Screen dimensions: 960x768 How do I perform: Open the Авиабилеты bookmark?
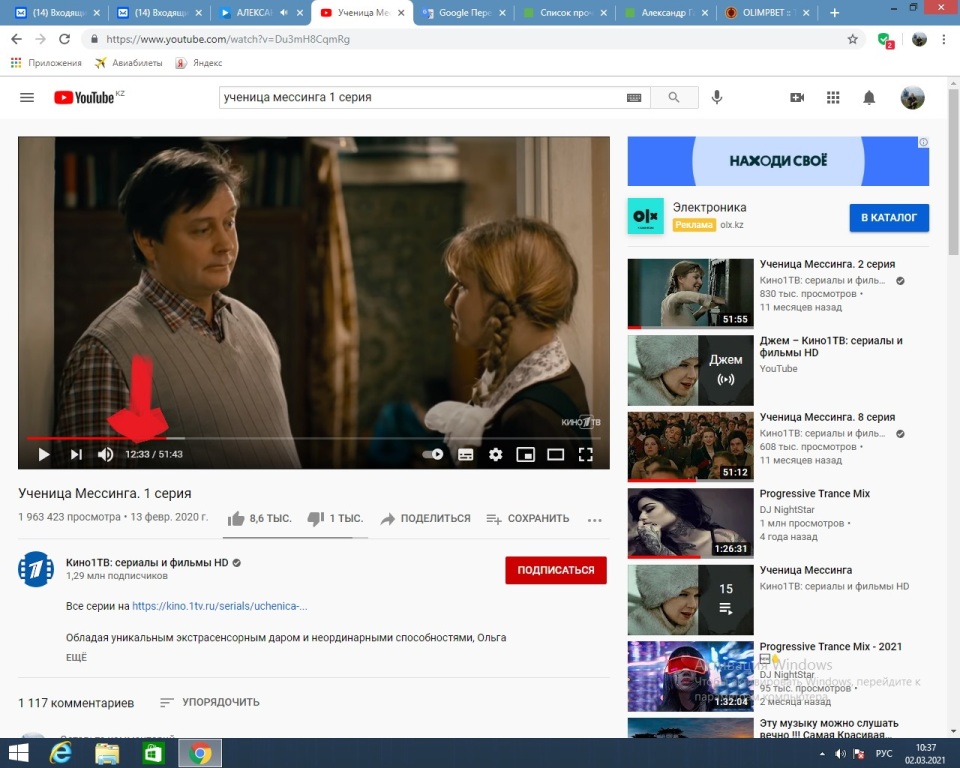coord(129,63)
